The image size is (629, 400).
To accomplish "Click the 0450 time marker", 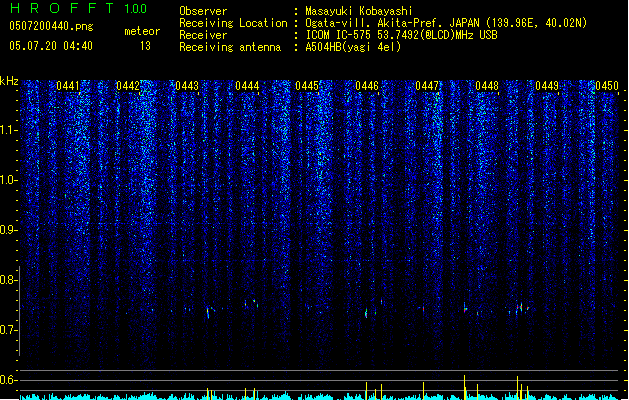I will click(607, 86).
